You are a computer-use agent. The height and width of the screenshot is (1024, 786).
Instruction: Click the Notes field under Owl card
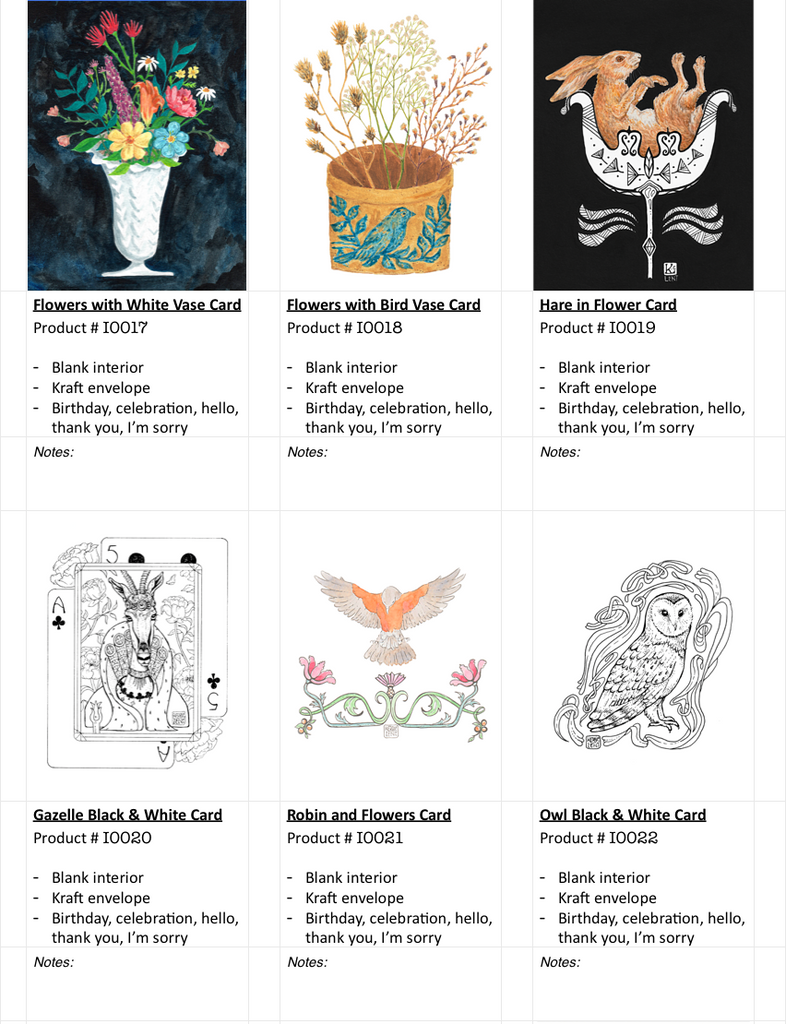[x=643, y=984]
